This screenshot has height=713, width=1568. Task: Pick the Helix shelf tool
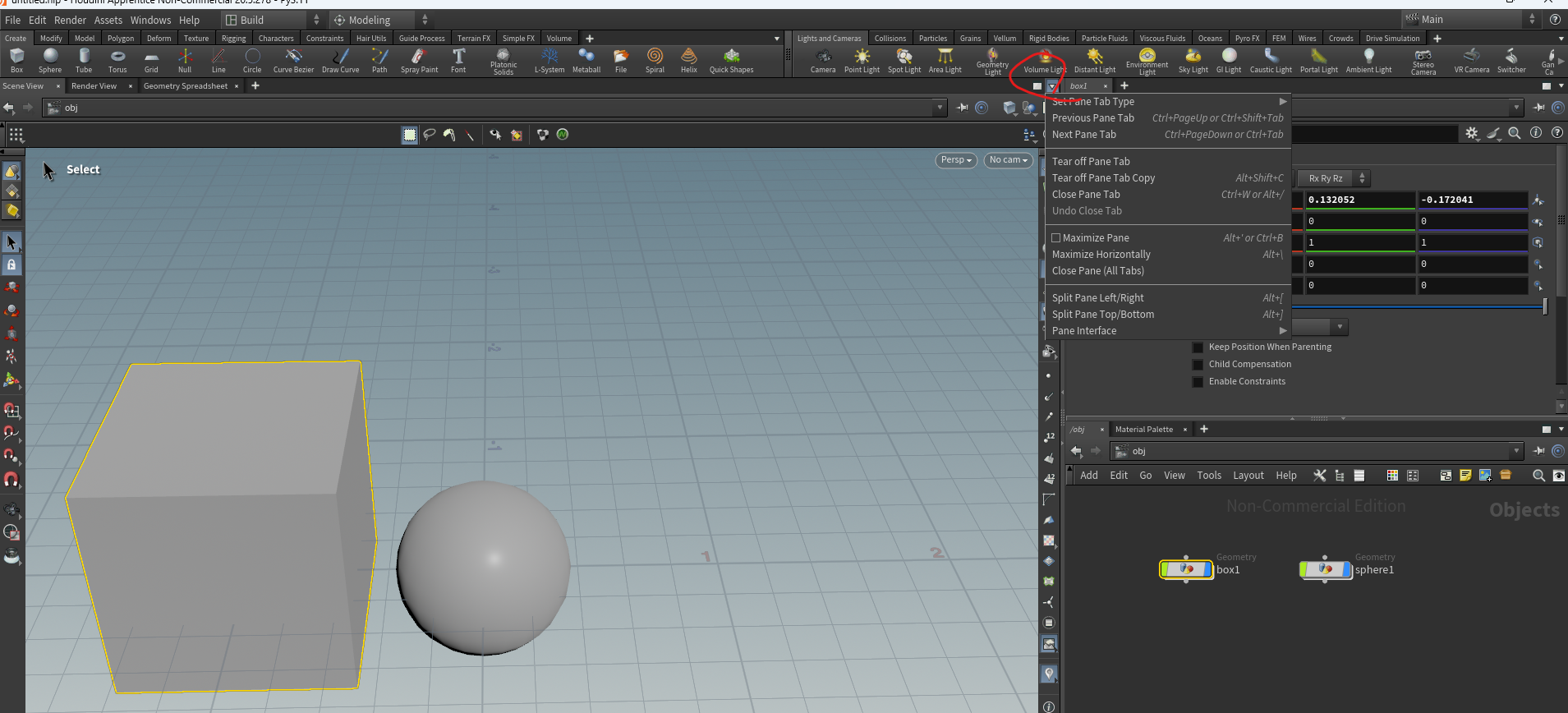[x=688, y=60]
